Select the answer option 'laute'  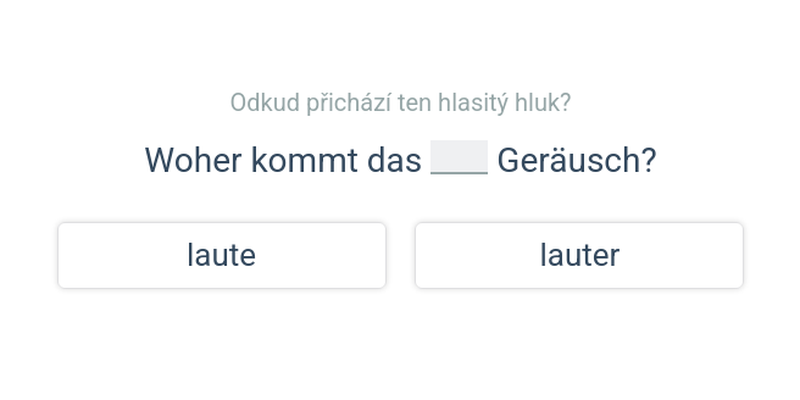(x=221, y=255)
